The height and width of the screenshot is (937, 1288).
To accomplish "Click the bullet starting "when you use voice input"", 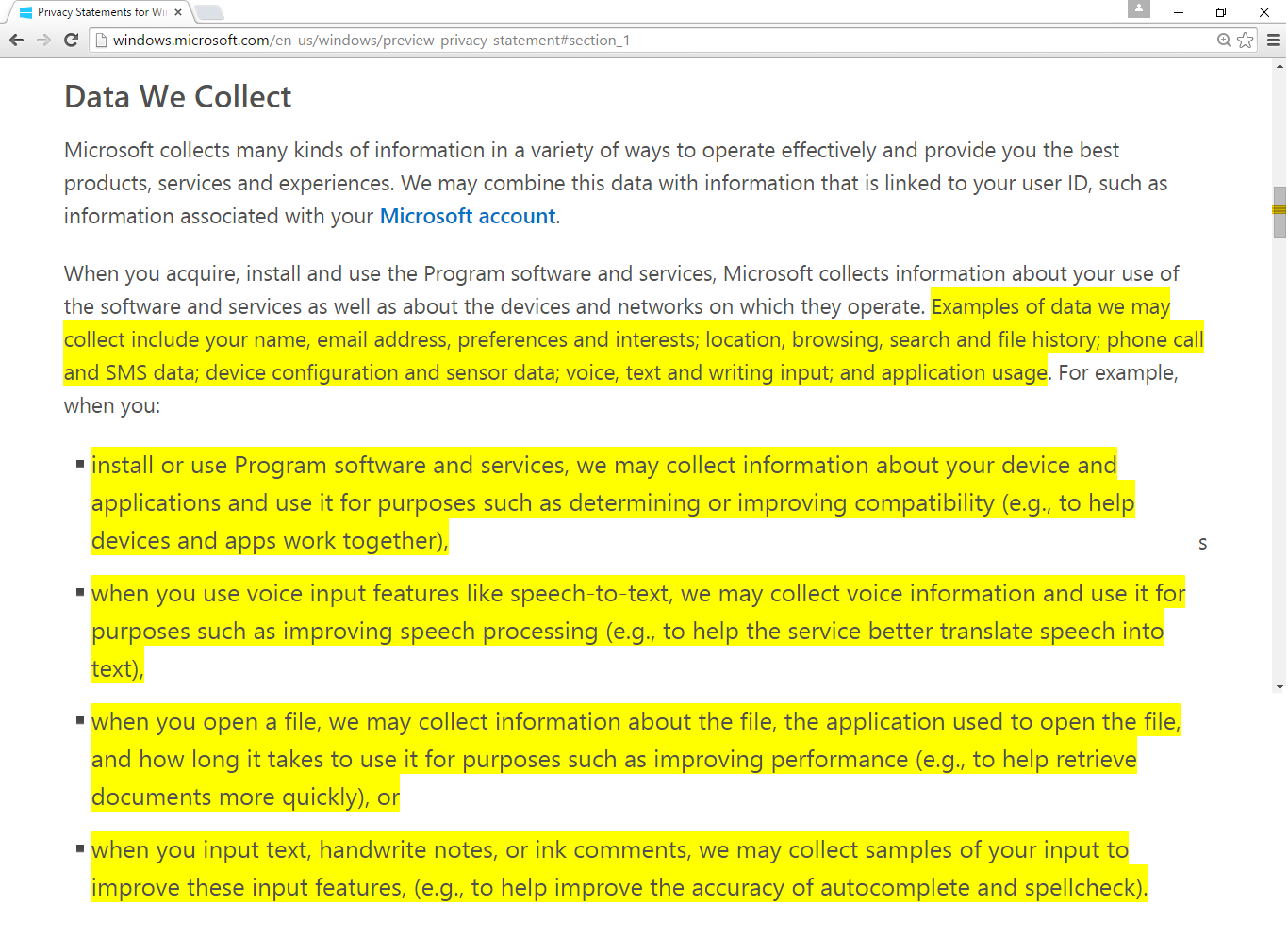I will point(638,631).
